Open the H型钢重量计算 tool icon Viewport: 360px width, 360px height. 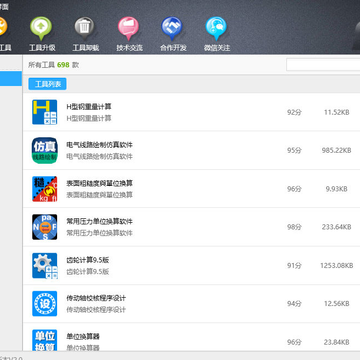(x=45, y=112)
